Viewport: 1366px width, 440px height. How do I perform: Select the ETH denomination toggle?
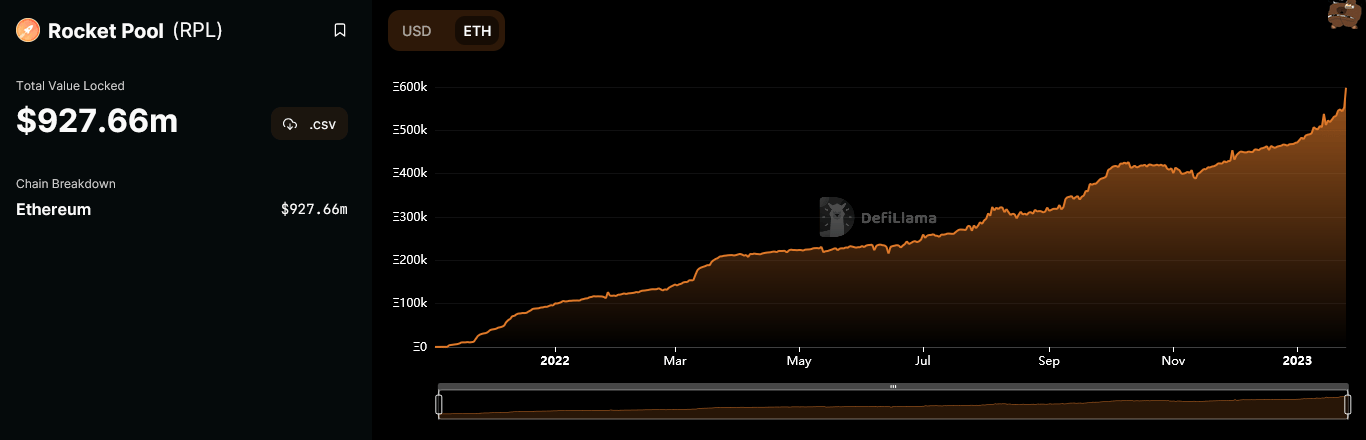click(x=477, y=31)
